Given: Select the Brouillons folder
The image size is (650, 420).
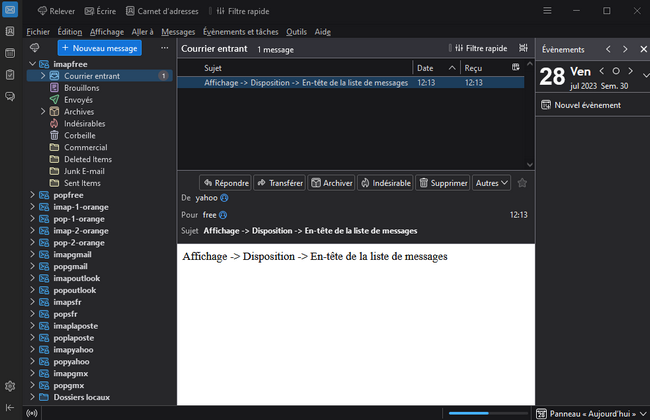Looking at the screenshot, I should pos(100,88).
